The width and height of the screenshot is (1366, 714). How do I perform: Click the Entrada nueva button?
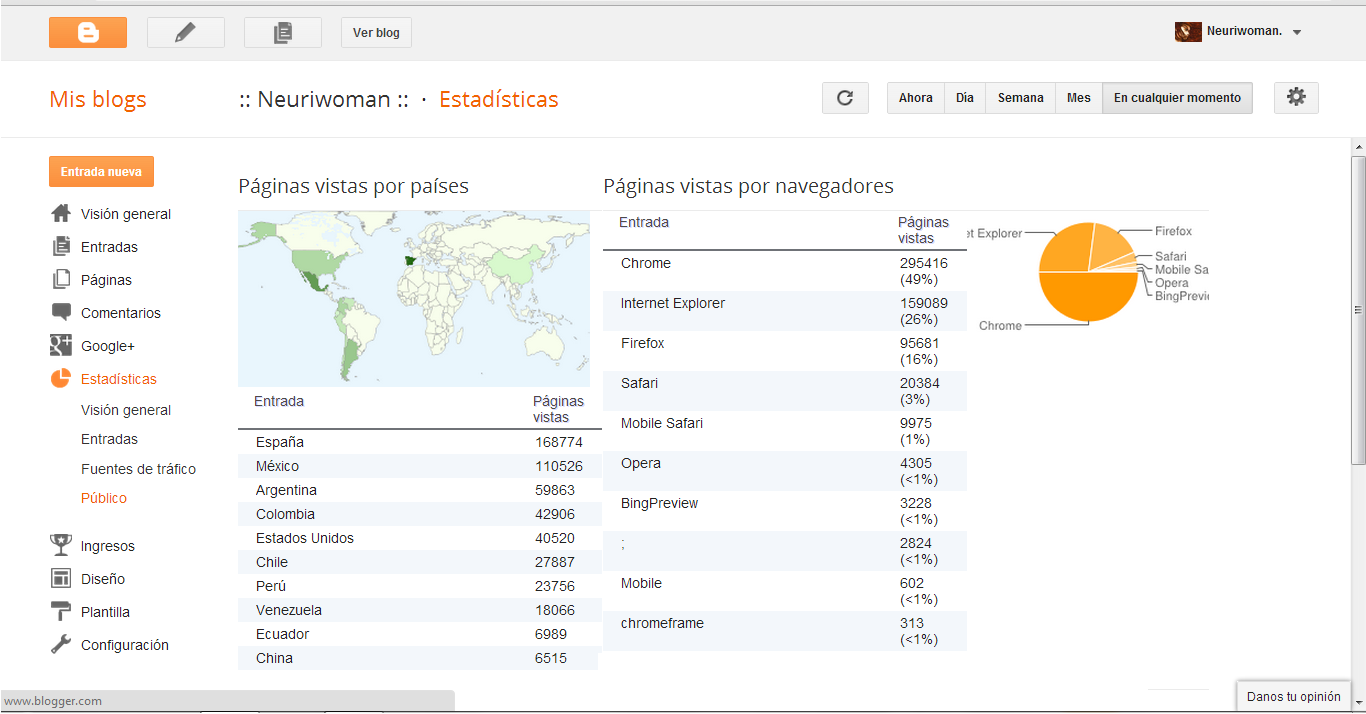(101, 172)
